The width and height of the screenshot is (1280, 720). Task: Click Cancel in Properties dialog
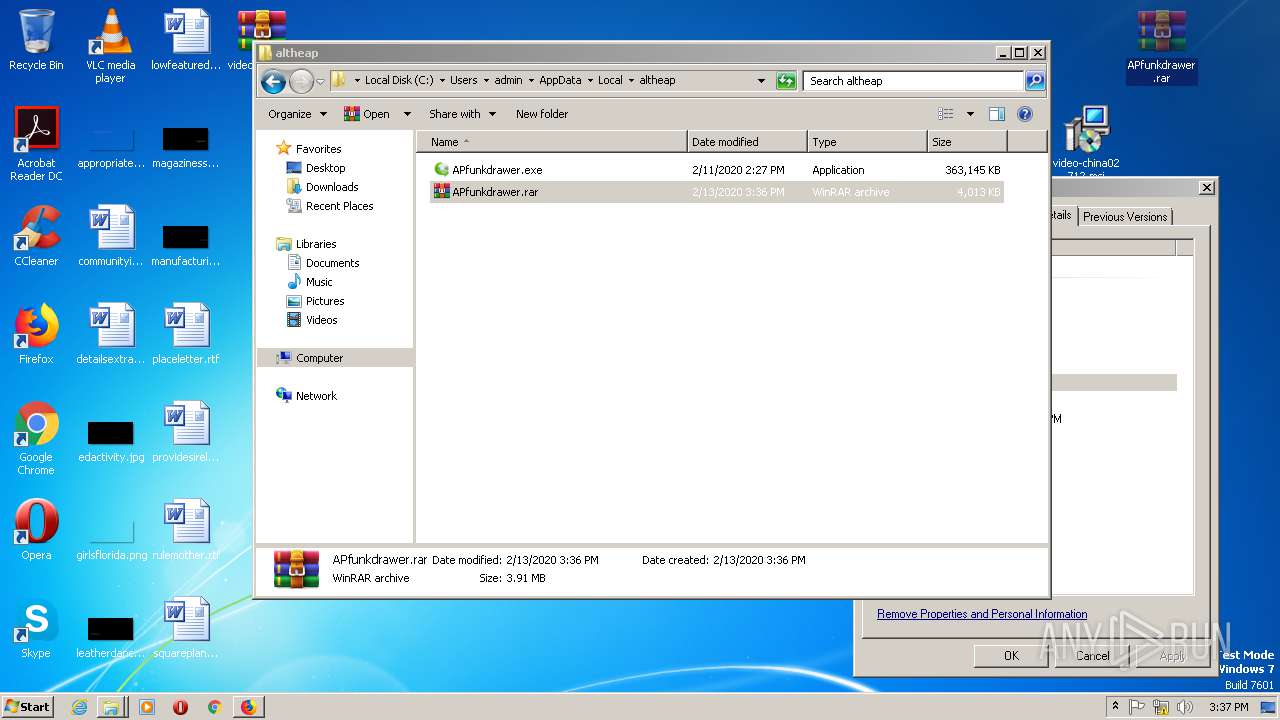pos(1092,656)
